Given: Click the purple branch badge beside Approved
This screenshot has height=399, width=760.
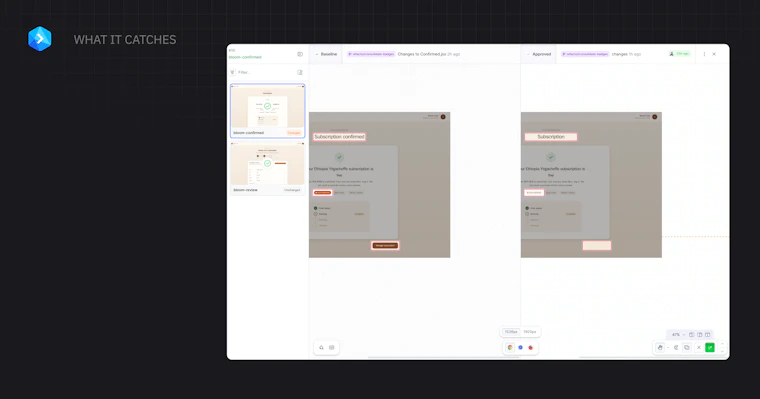Looking at the screenshot, I should (585, 54).
